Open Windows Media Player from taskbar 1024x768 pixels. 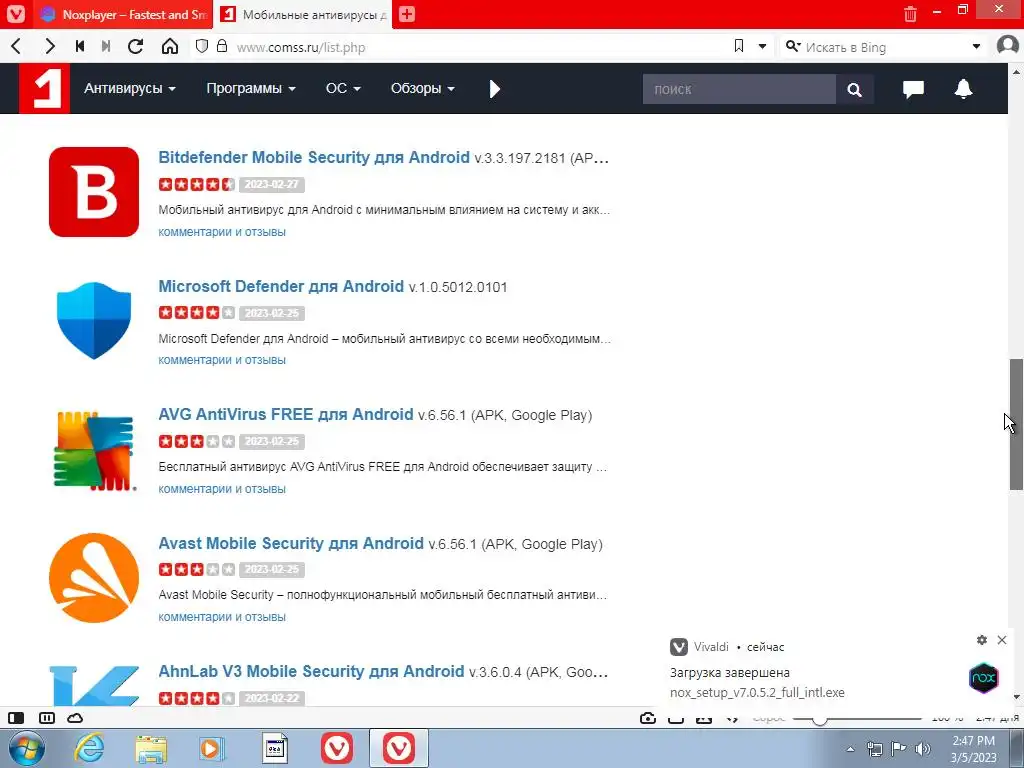point(212,748)
